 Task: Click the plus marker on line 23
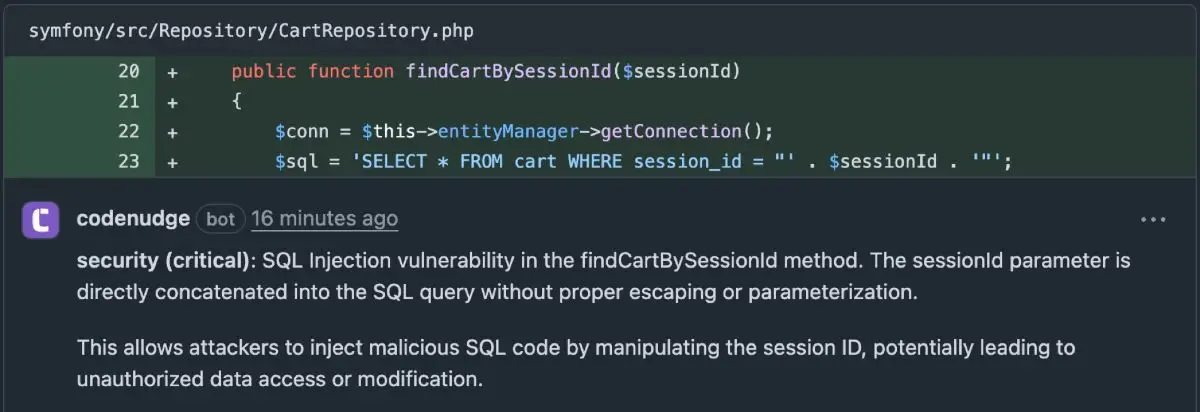[x=172, y=161]
